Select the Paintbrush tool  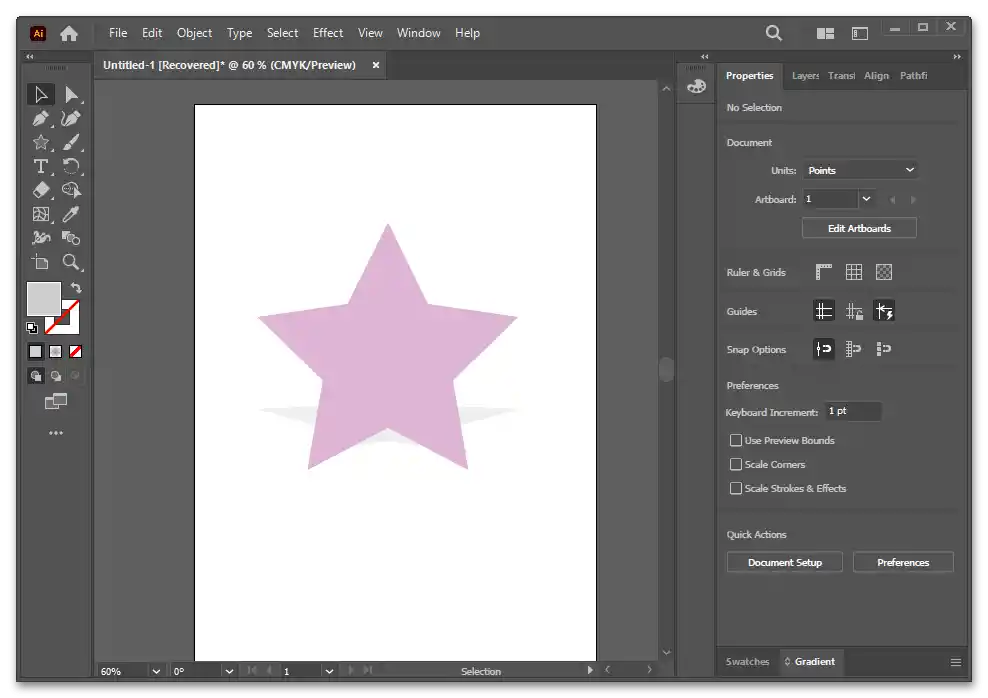(x=71, y=142)
